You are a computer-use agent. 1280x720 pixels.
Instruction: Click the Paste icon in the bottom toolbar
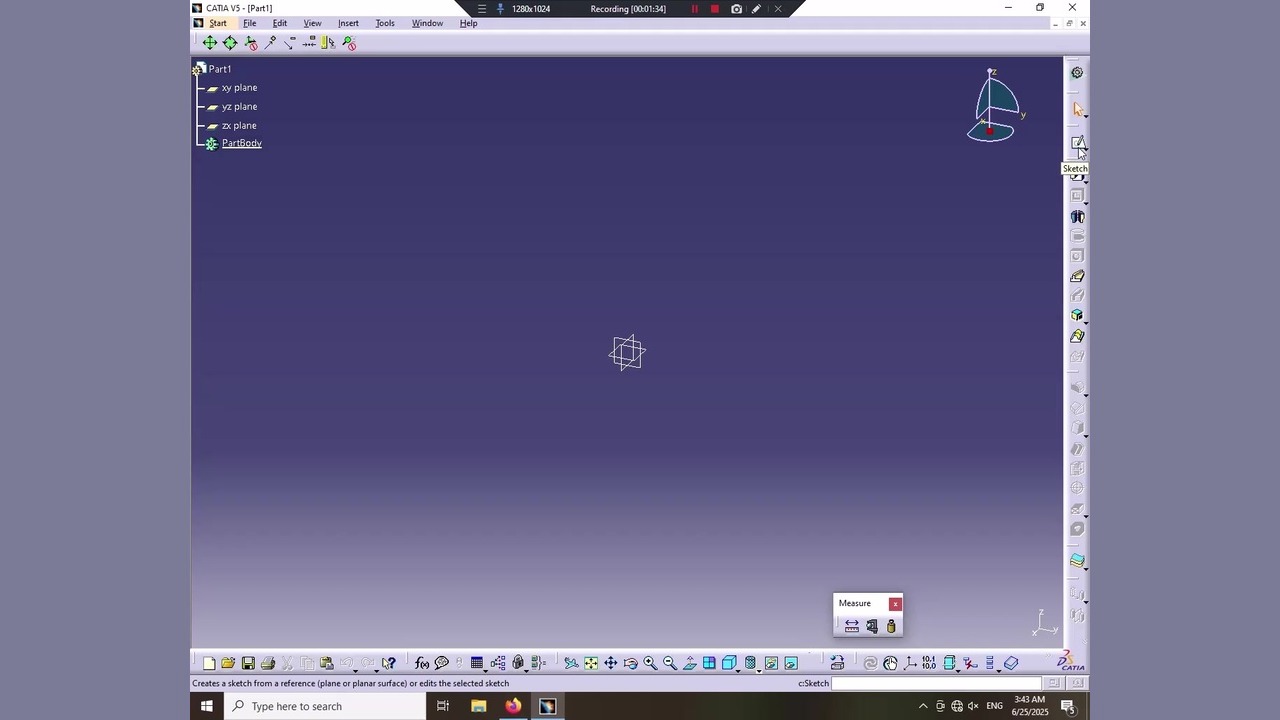pyautogui.click(x=326, y=663)
